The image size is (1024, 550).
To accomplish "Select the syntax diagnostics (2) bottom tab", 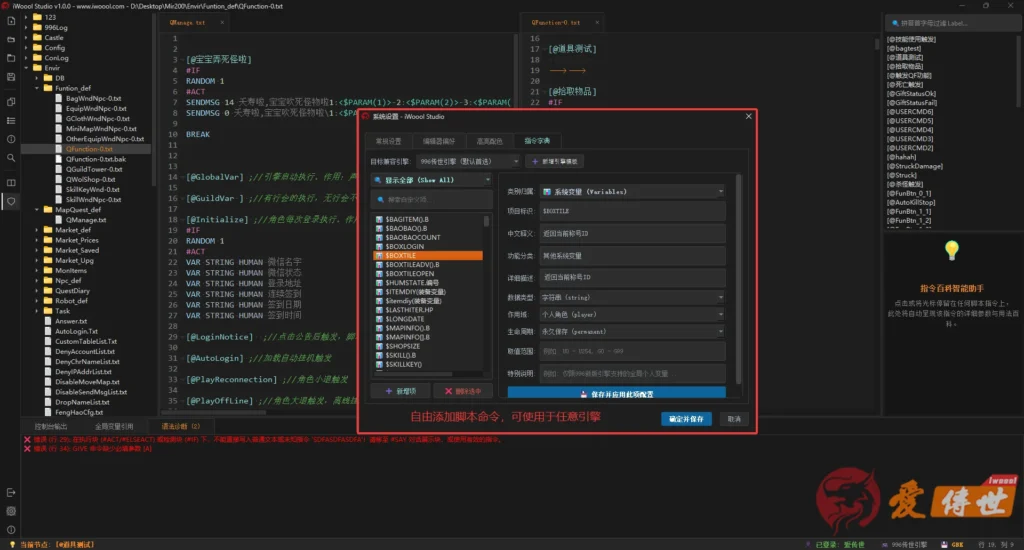I will pyautogui.click(x=181, y=426).
